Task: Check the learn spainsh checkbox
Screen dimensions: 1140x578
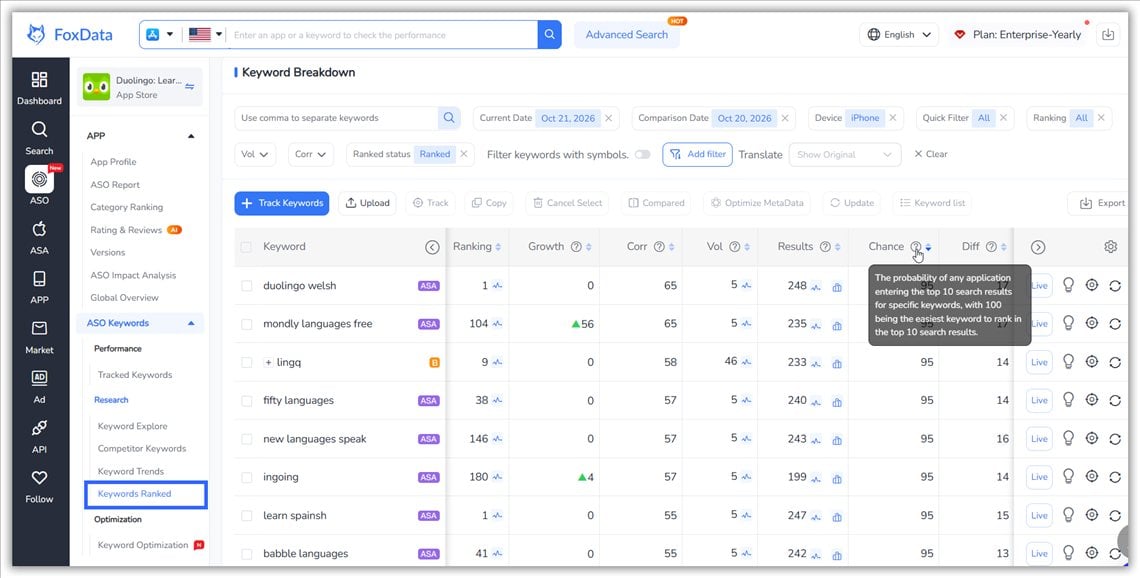Action: [246, 515]
